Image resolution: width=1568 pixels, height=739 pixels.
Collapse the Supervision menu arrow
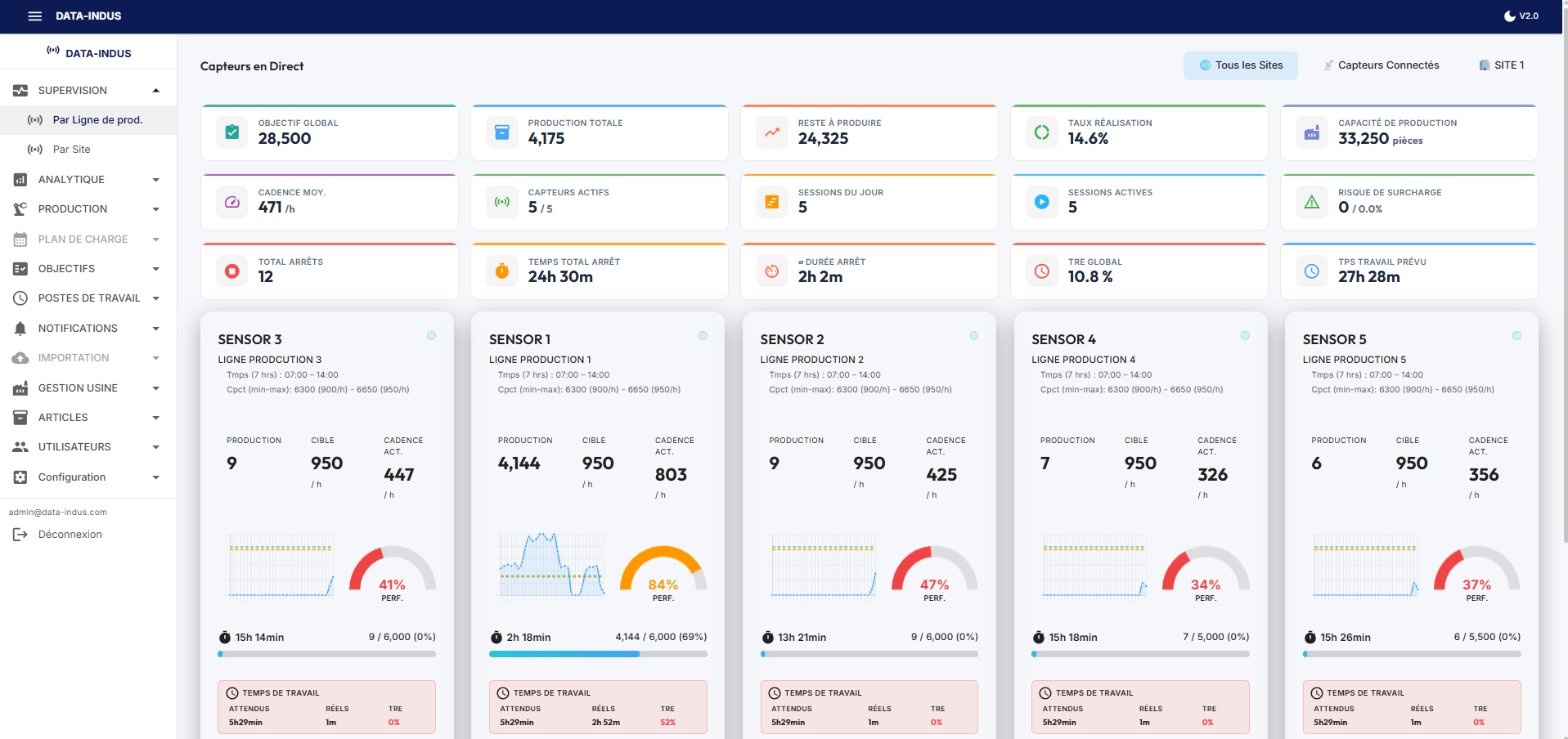155,90
